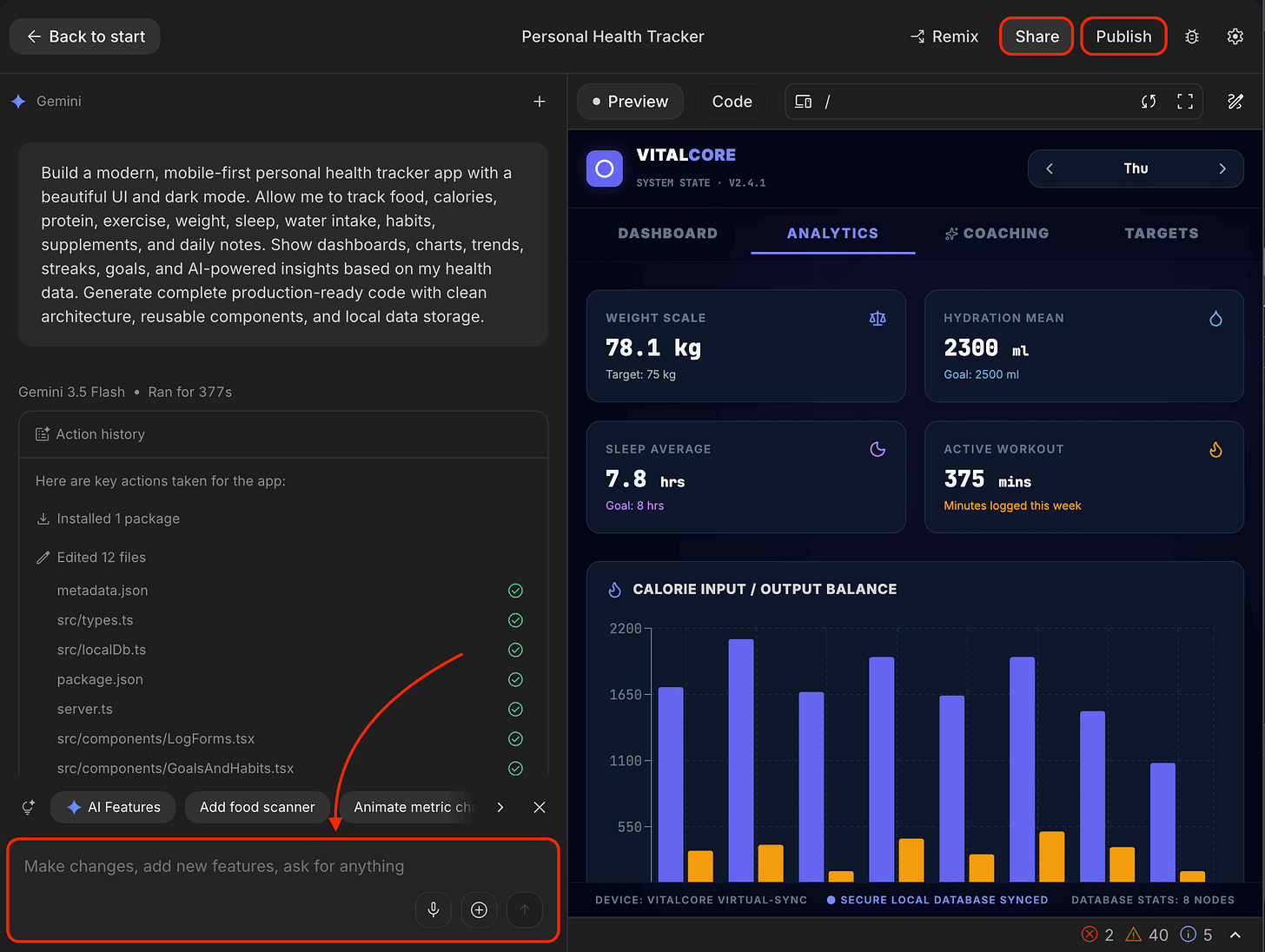Click the Share button
The image size is (1265, 952).
1037,36
